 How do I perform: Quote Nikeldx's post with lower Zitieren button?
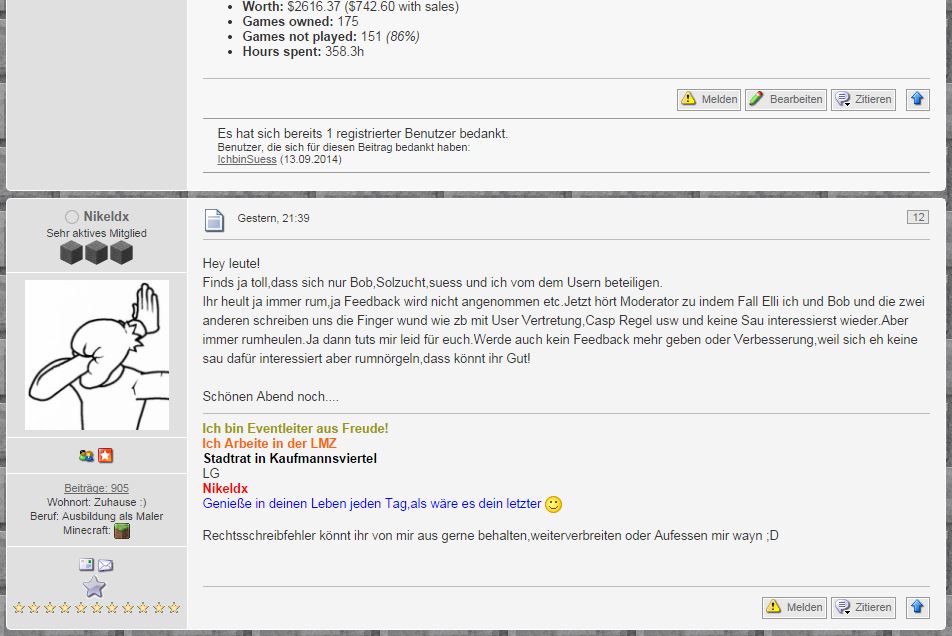[x=863, y=607]
